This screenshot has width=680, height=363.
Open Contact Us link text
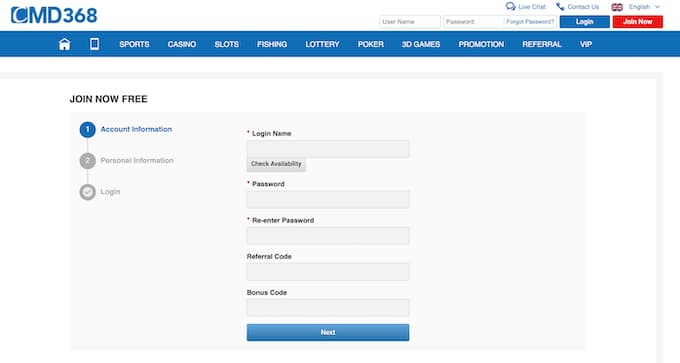point(583,7)
